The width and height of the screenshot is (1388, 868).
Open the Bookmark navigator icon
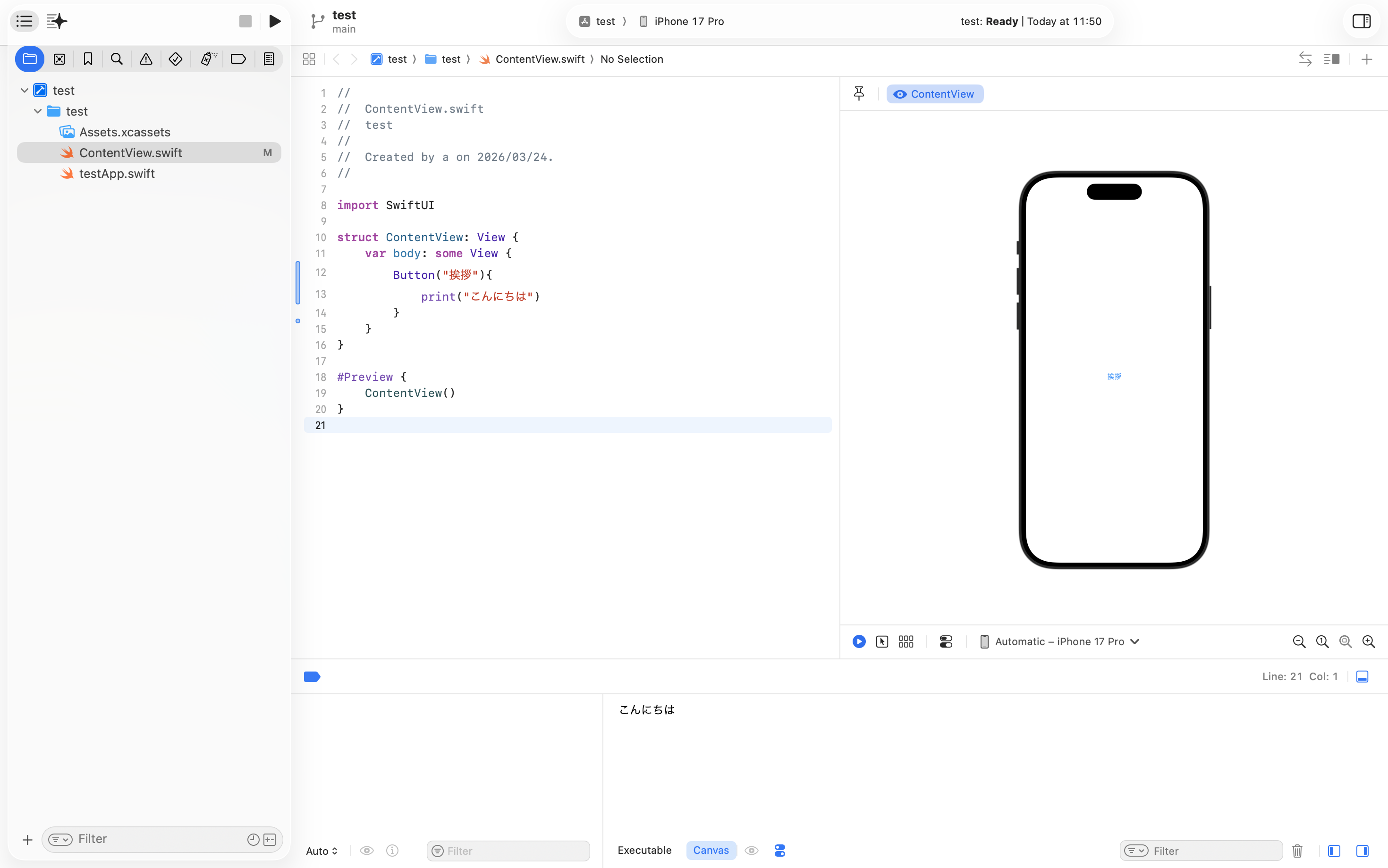point(88,59)
